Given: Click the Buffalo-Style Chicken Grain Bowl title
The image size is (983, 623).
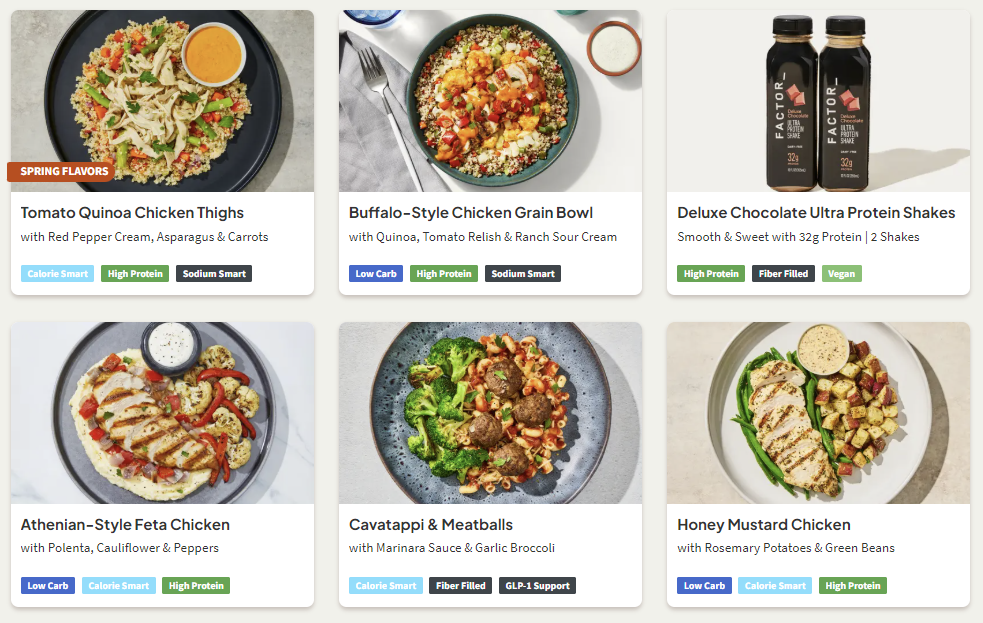Looking at the screenshot, I should (470, 213).
